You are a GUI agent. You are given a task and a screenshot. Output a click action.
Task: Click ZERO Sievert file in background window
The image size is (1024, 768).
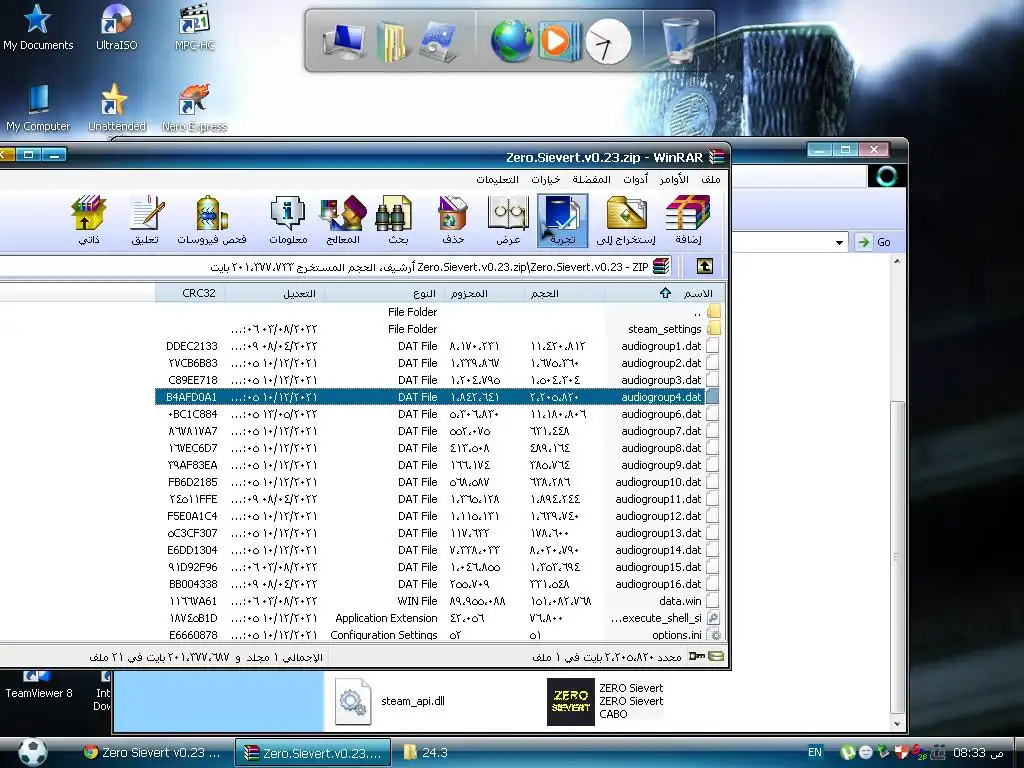605,701
